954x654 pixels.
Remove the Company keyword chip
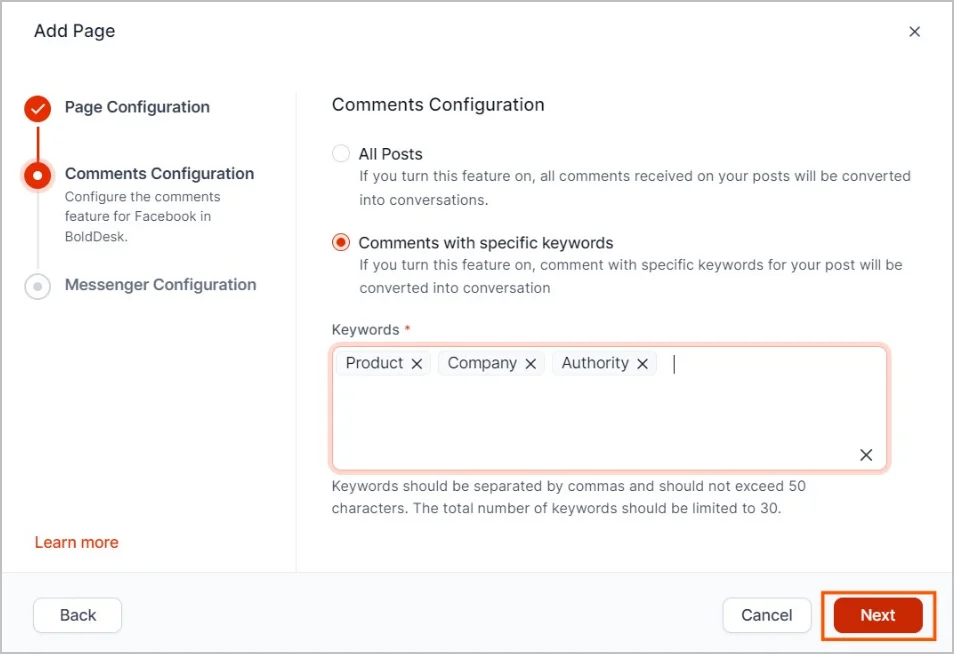click(x=530, y=363)
